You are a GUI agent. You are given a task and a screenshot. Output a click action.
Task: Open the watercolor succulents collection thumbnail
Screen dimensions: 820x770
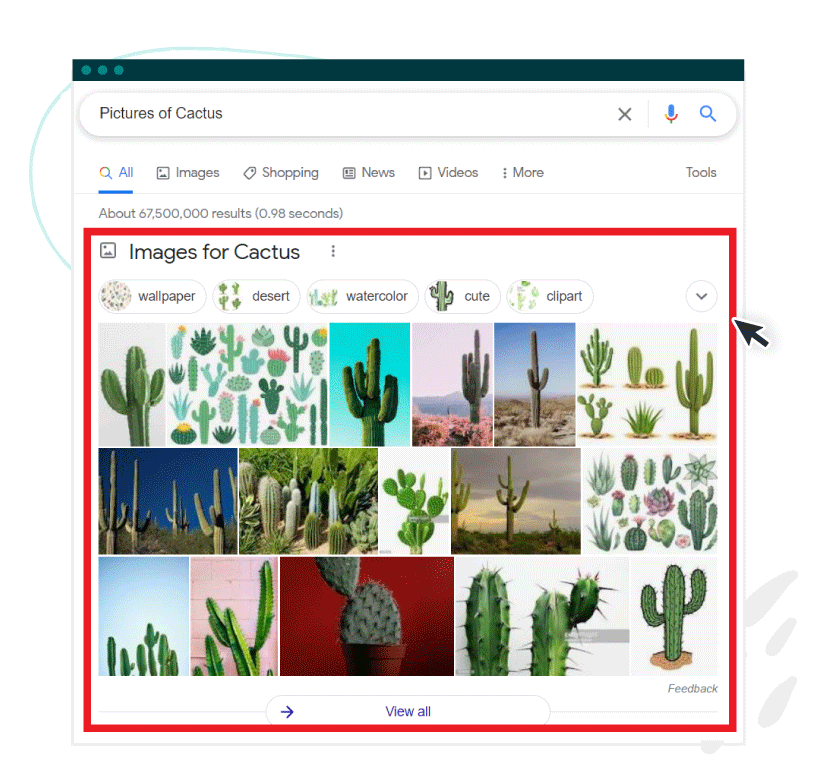650,501
